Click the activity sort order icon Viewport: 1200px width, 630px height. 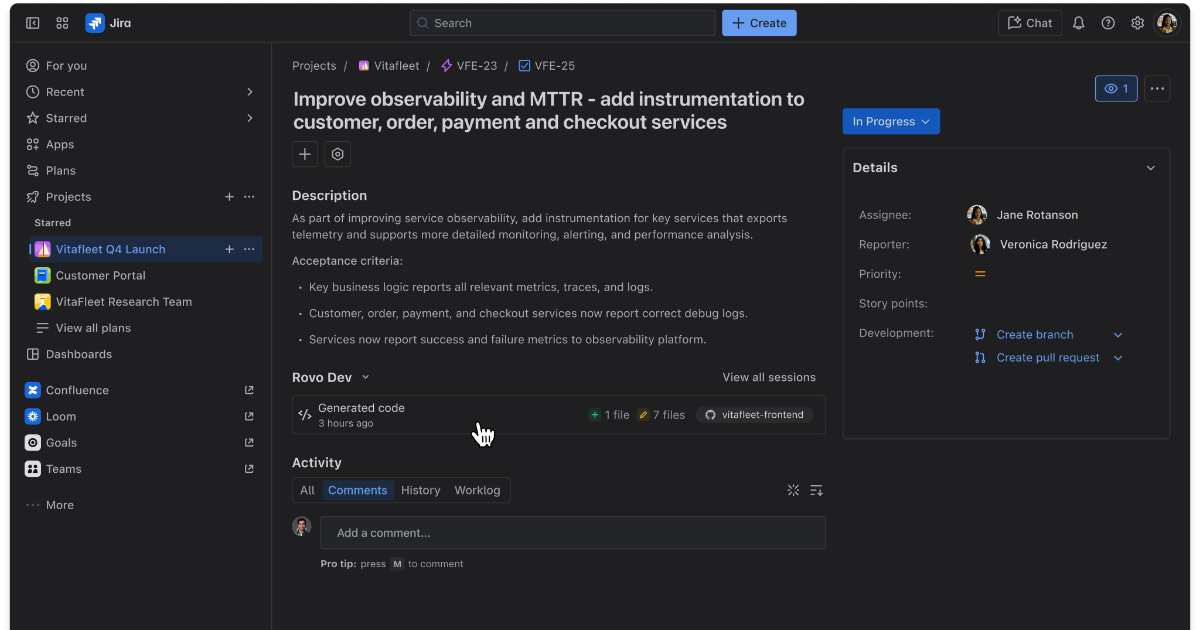(x=816, y=490)
